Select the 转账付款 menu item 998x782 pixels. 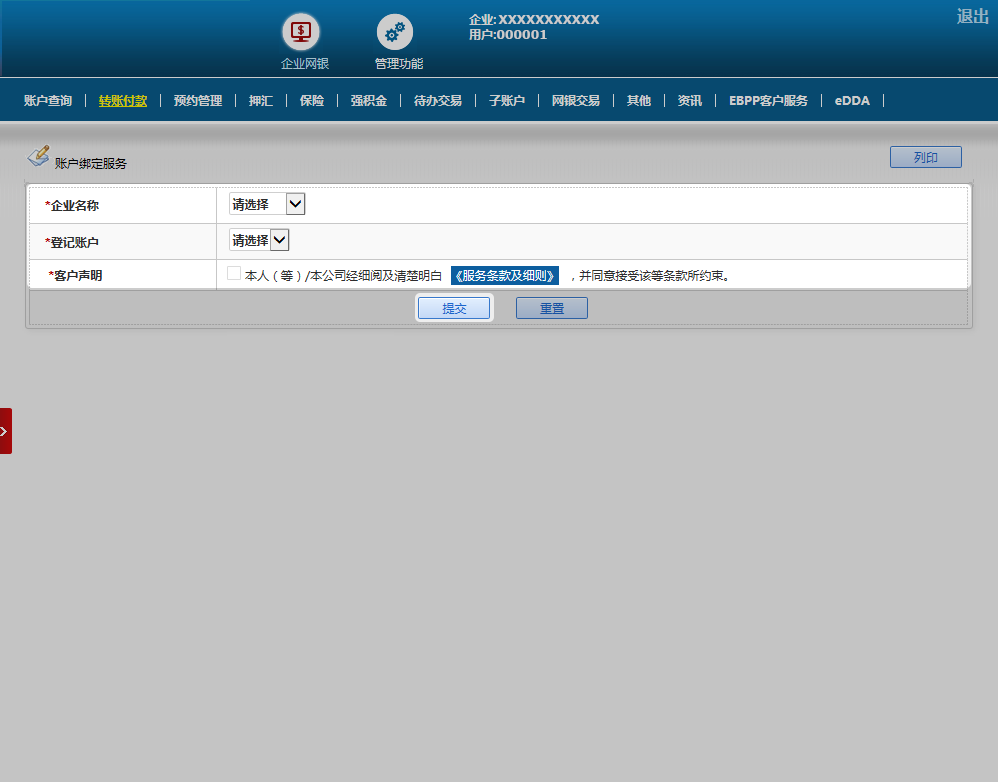123,101
